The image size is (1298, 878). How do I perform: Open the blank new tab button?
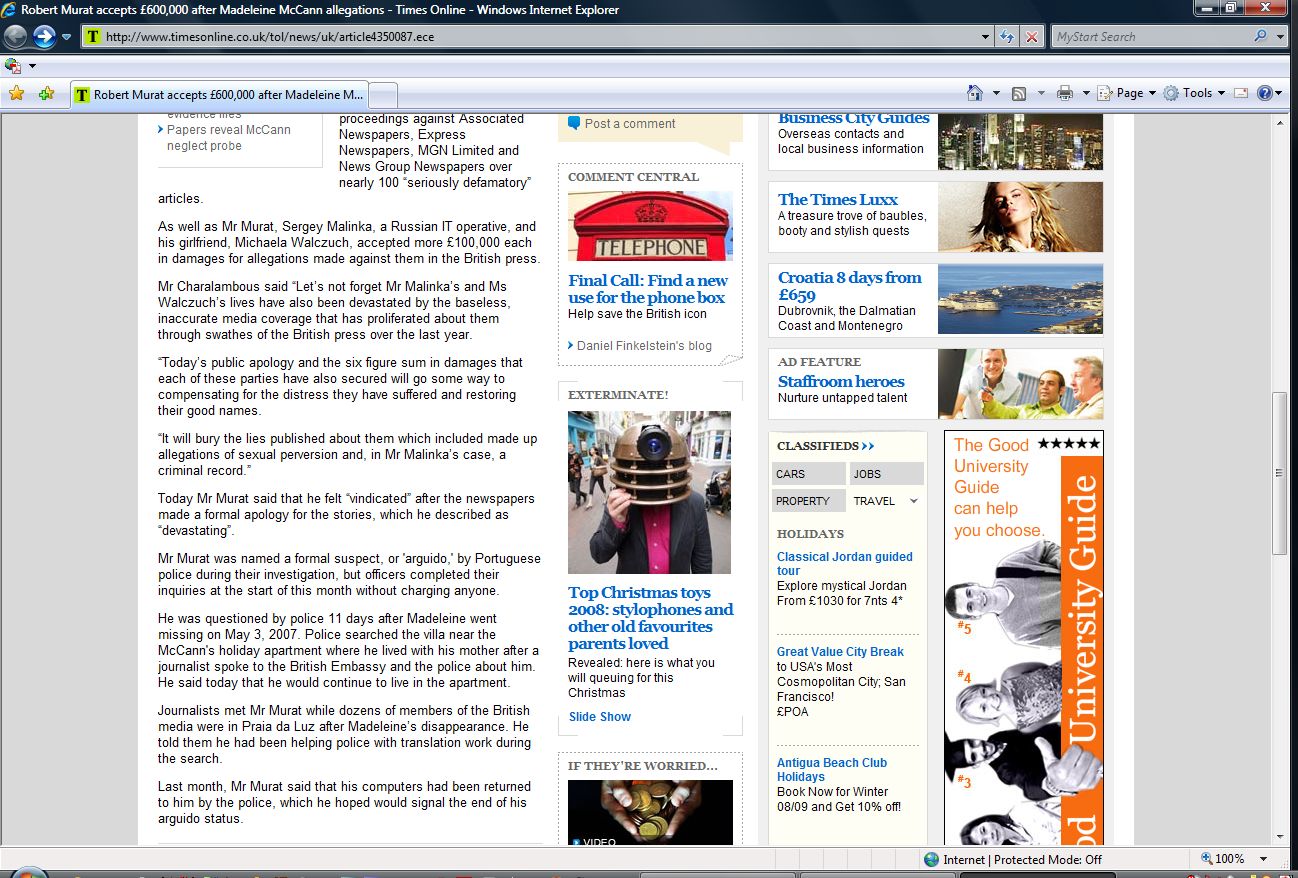384,95
